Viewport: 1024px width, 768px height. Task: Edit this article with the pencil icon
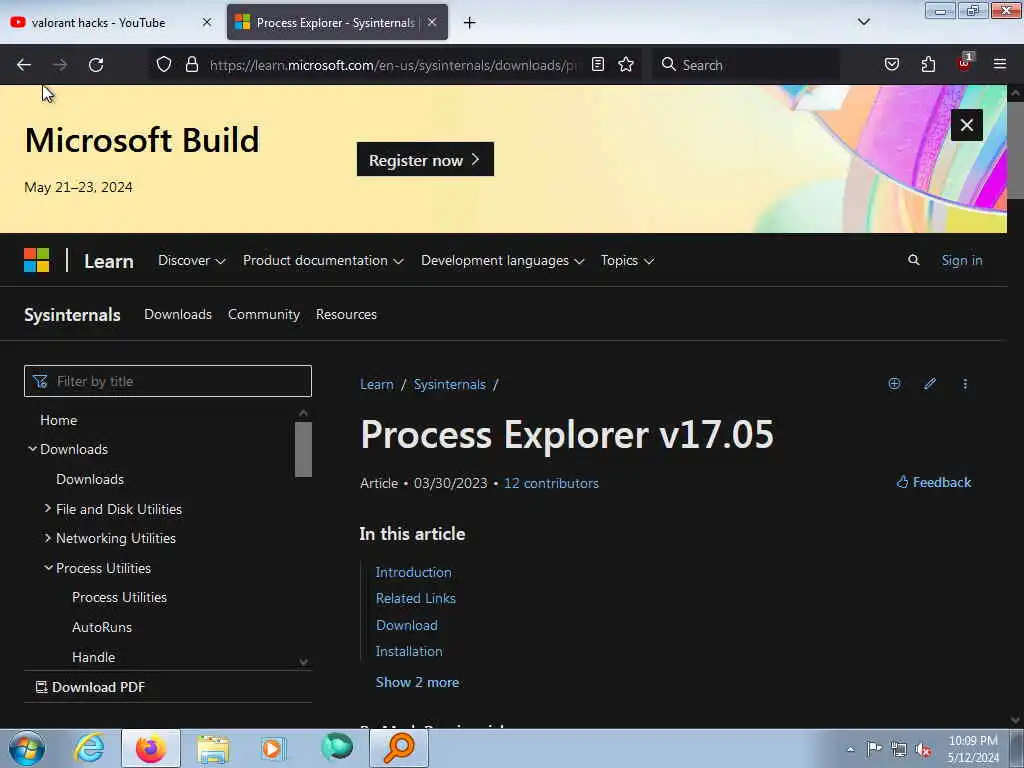point(930,383)
